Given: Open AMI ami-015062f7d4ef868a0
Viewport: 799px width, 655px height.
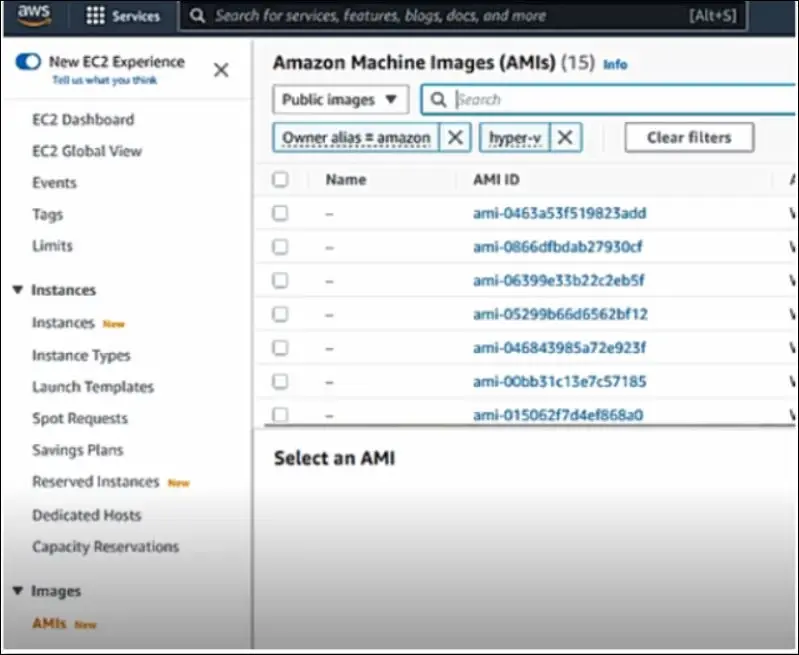Looking at the screenshot, I should pos(558,414).
